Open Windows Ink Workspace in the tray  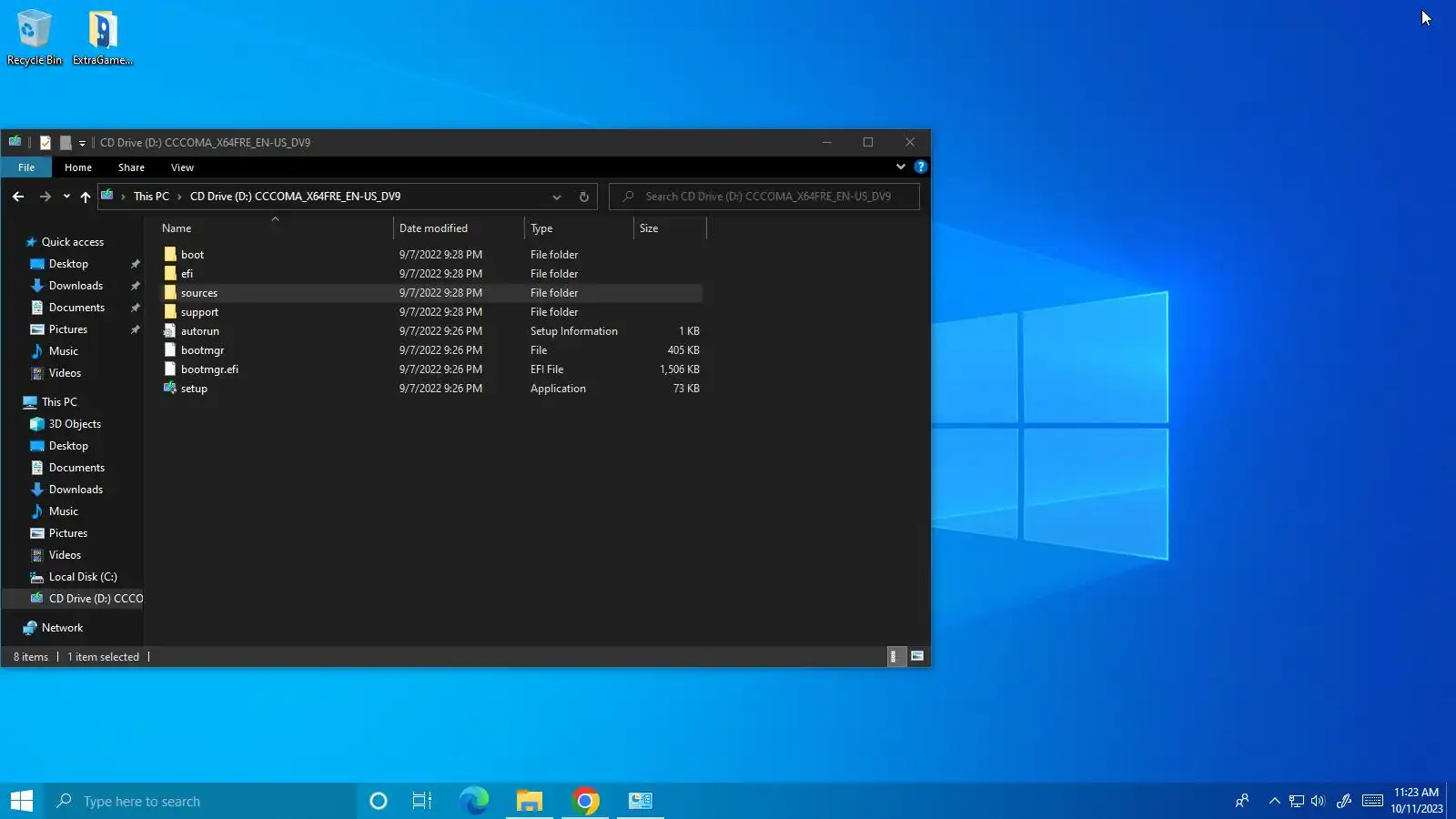coord(1344,801)
